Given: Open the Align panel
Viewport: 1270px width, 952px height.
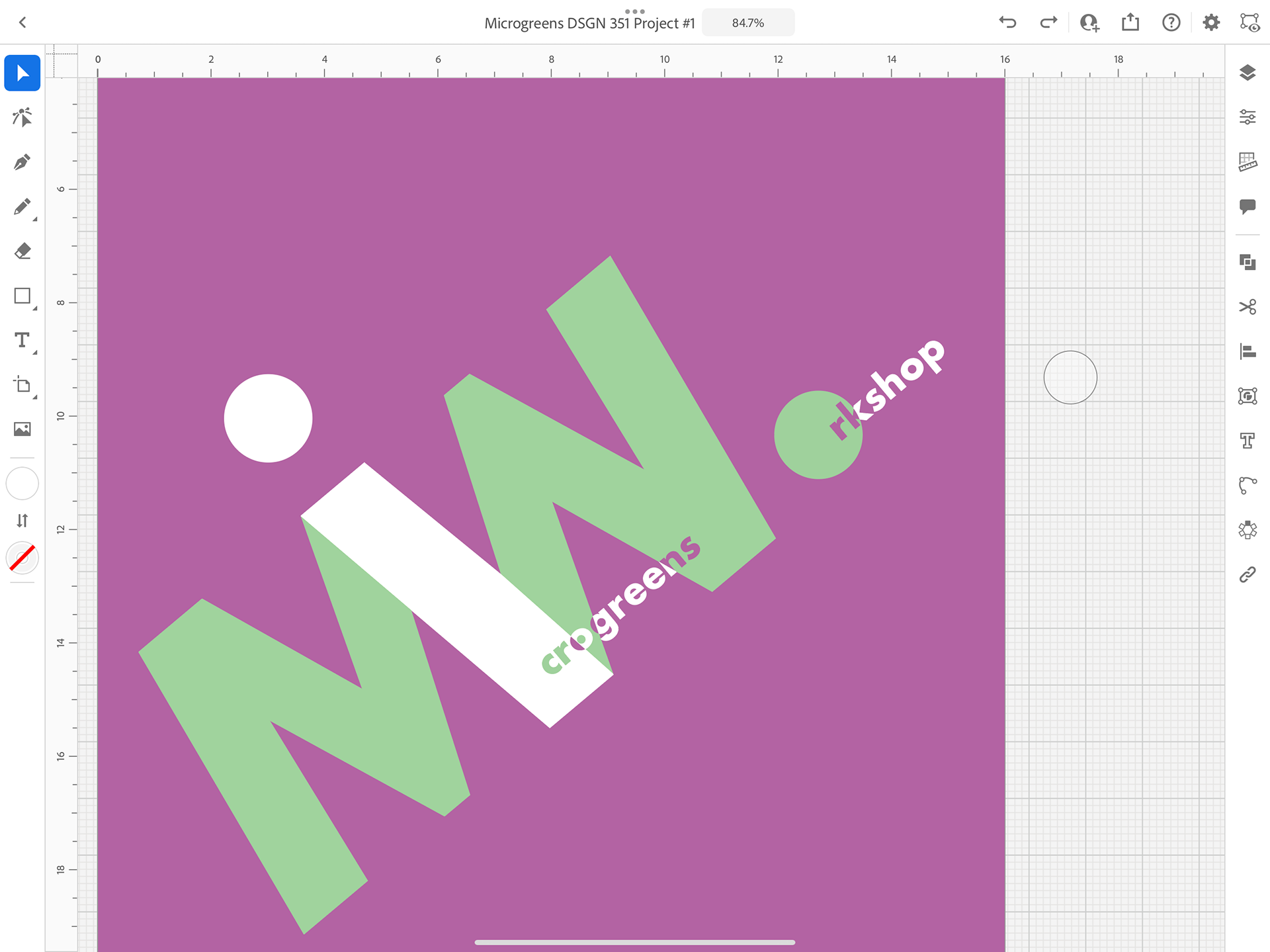Looking at the screenshot, I should click(1248, 351).
